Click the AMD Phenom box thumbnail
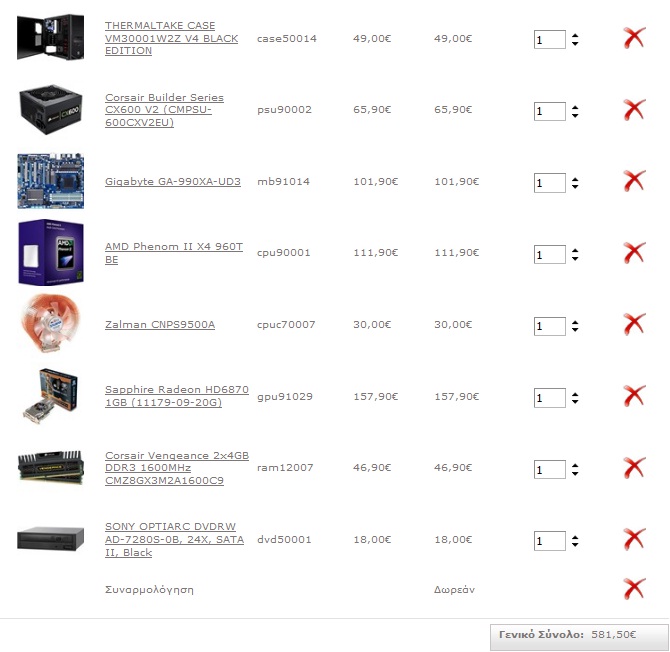Image resolution: width=670 pixels, height=652 pixels. (51, 252)
